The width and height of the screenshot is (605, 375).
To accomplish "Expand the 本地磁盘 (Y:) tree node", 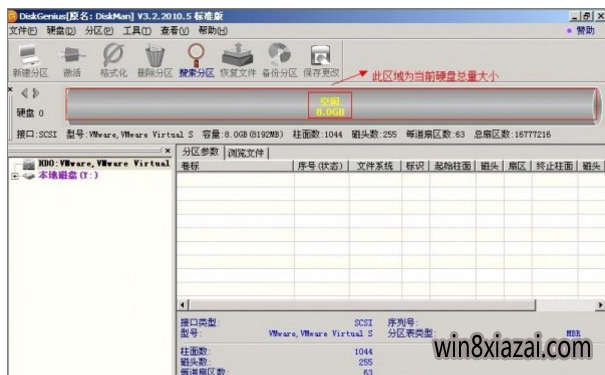I will click(x=15, y=176).
